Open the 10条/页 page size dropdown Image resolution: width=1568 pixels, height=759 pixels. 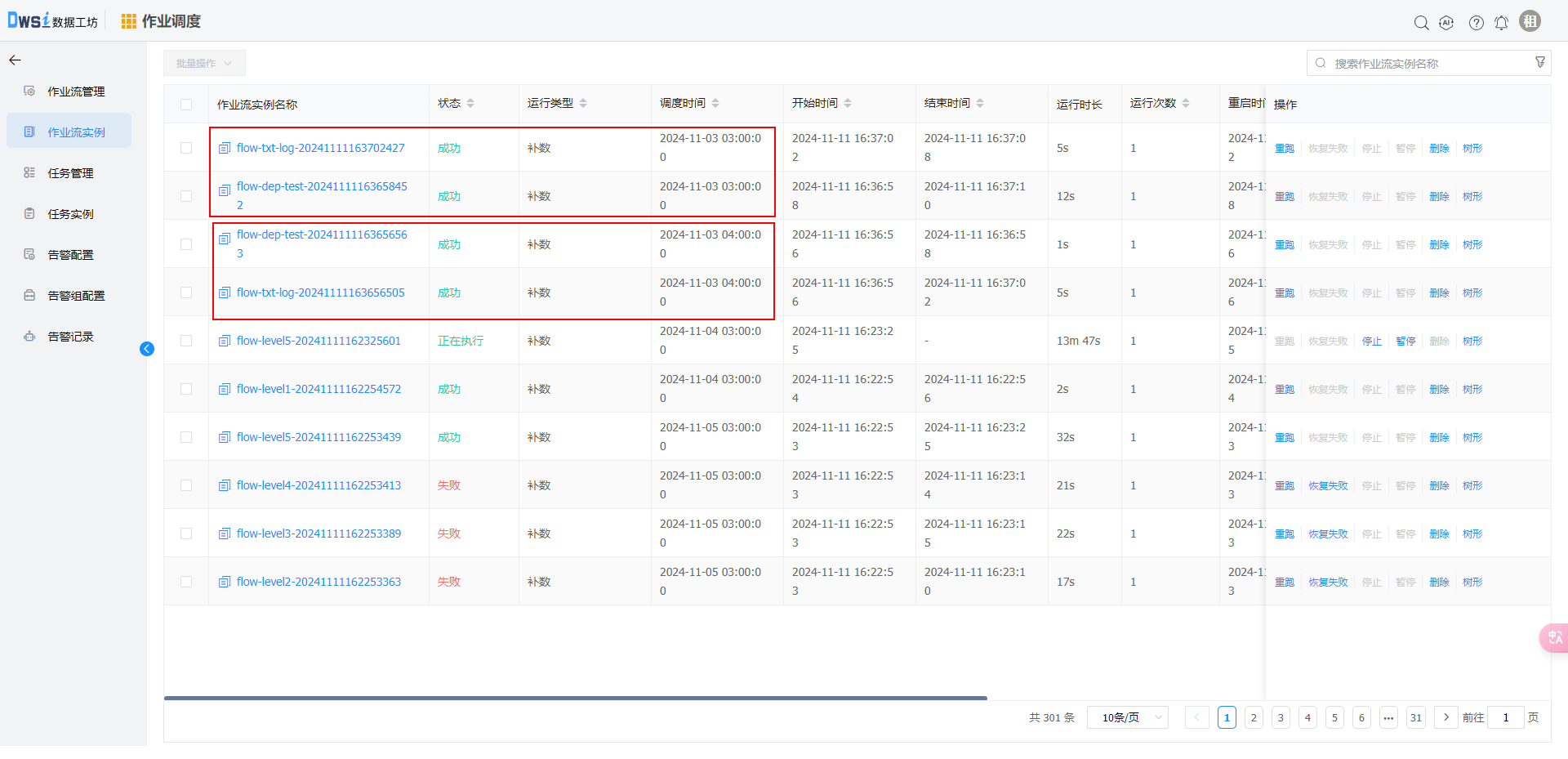pyautogui.click(x=1127, y=717)
